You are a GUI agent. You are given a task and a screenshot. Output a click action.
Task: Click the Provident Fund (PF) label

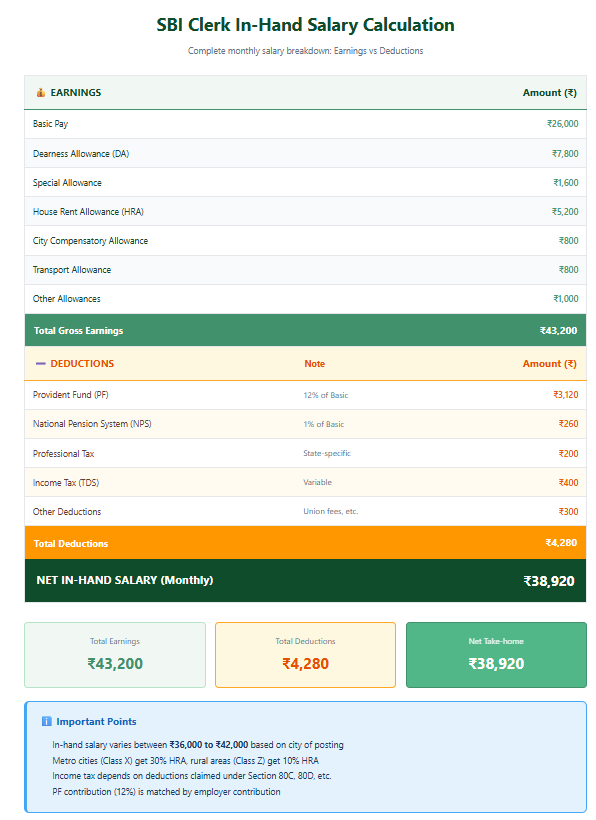tap(71, 395)
